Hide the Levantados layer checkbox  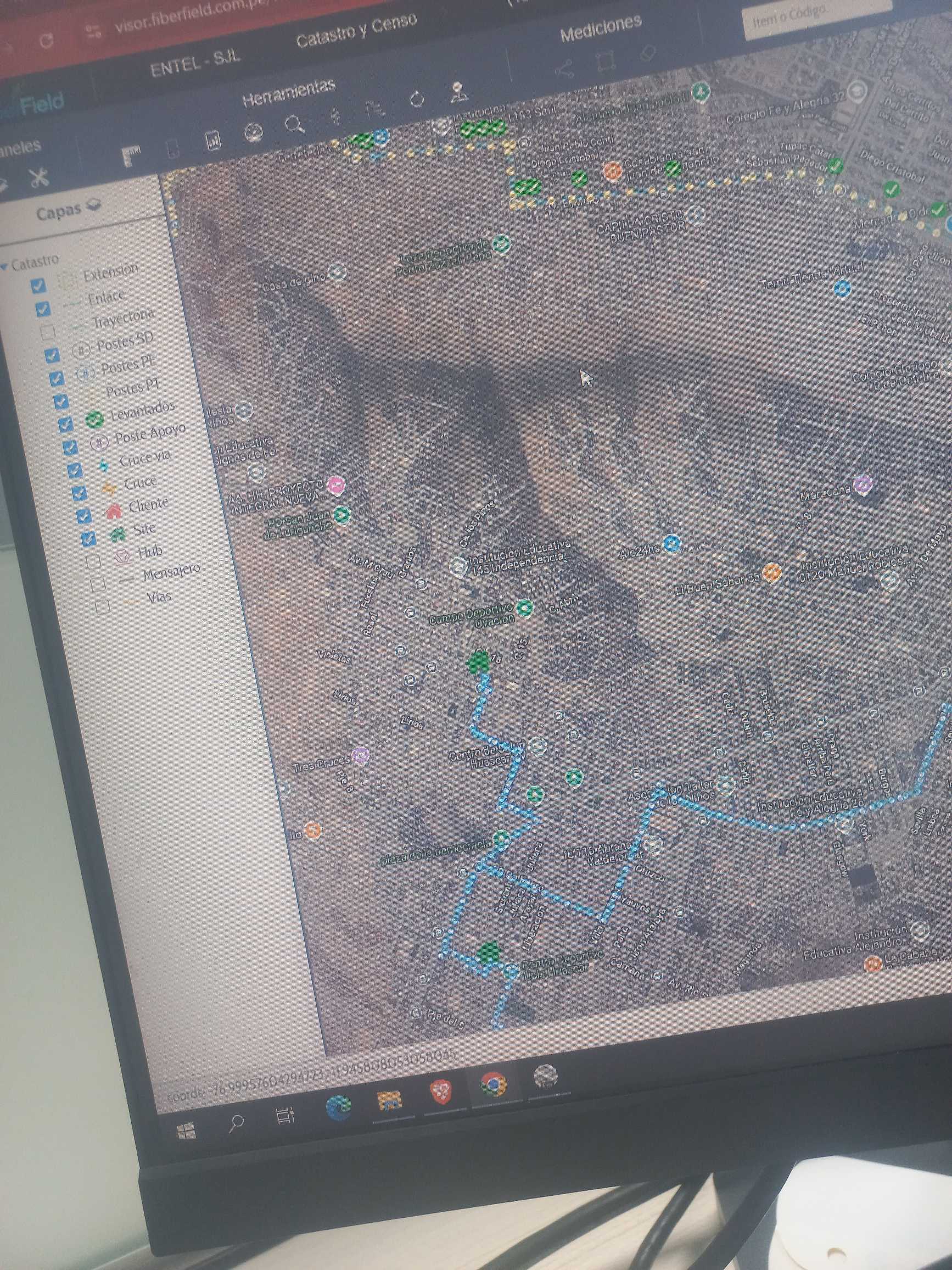tap(65, 424)
